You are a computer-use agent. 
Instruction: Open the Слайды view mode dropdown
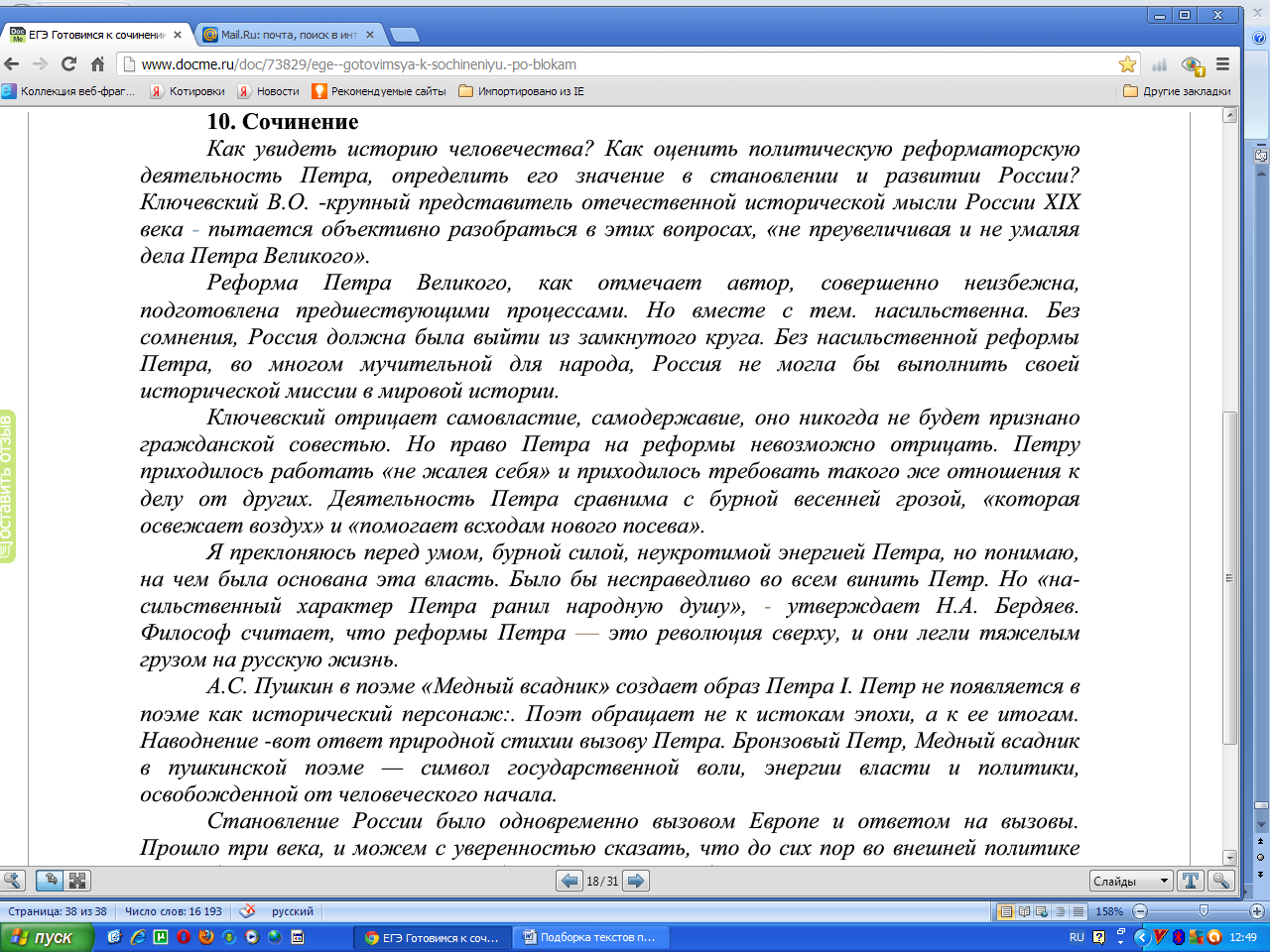(x=1131, y=881)
